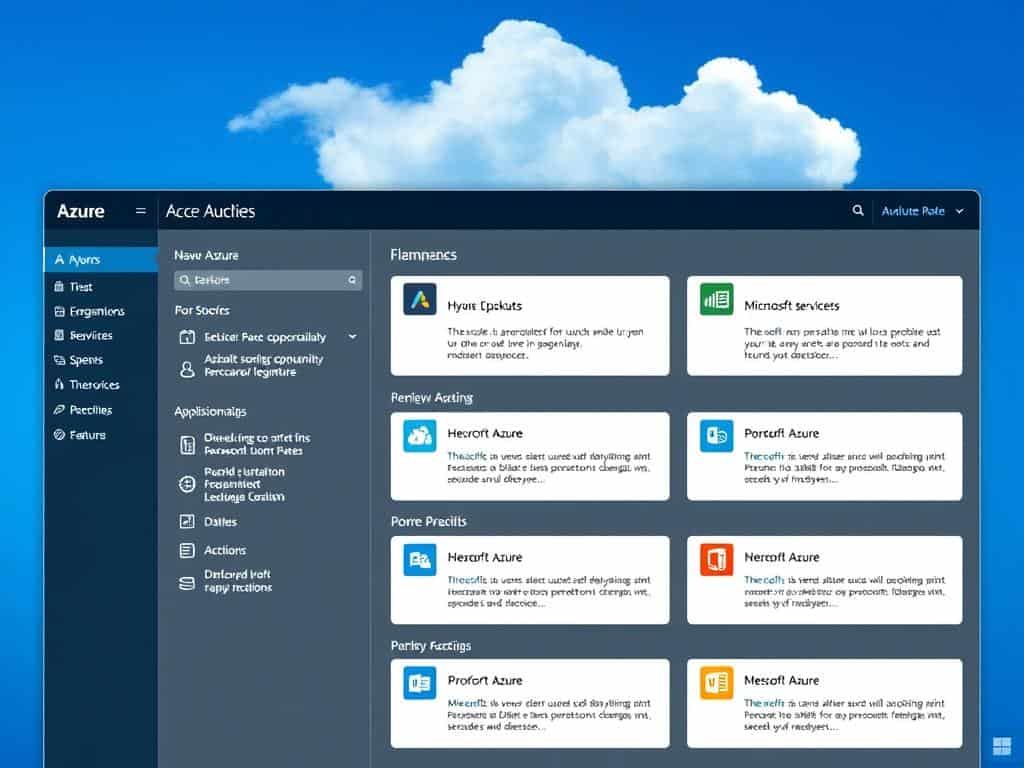Open Dneedcfing to atfet ins item
Screen dimensions: 1024x768
pyautogui.click(x=257, y=444)
